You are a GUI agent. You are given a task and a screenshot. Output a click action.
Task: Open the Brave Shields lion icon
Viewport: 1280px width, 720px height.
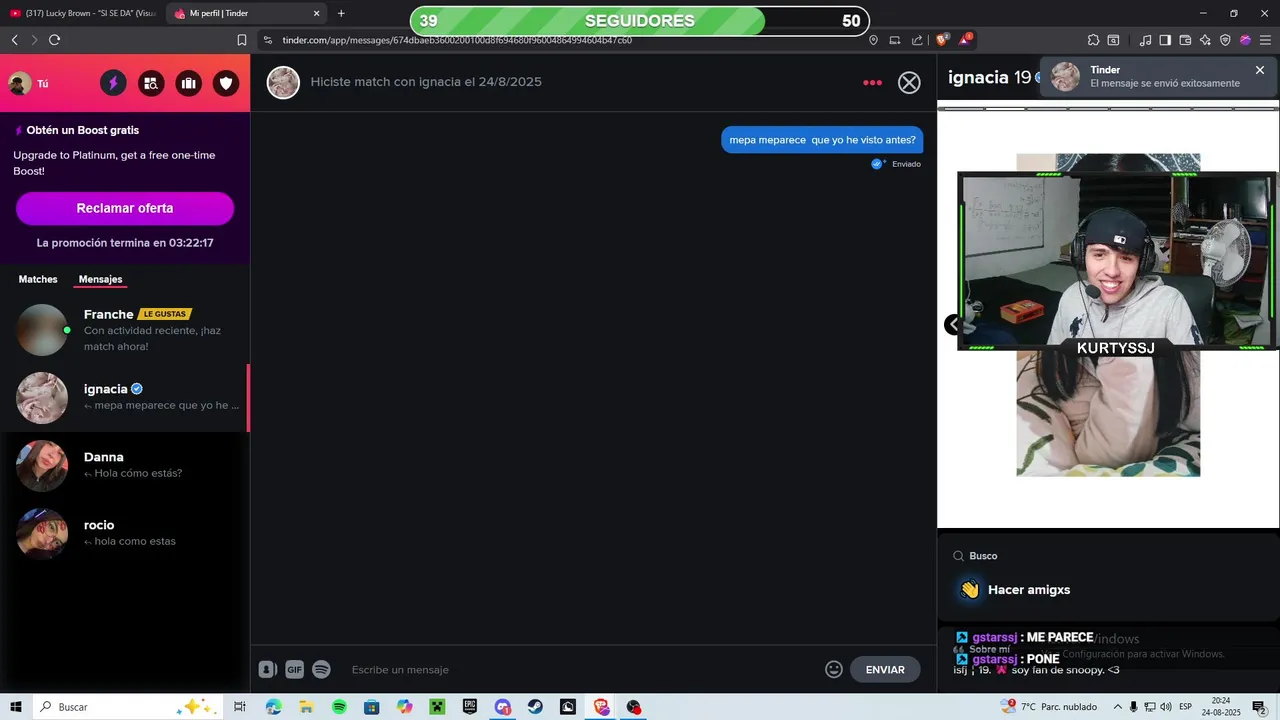(x=942, y=40)
